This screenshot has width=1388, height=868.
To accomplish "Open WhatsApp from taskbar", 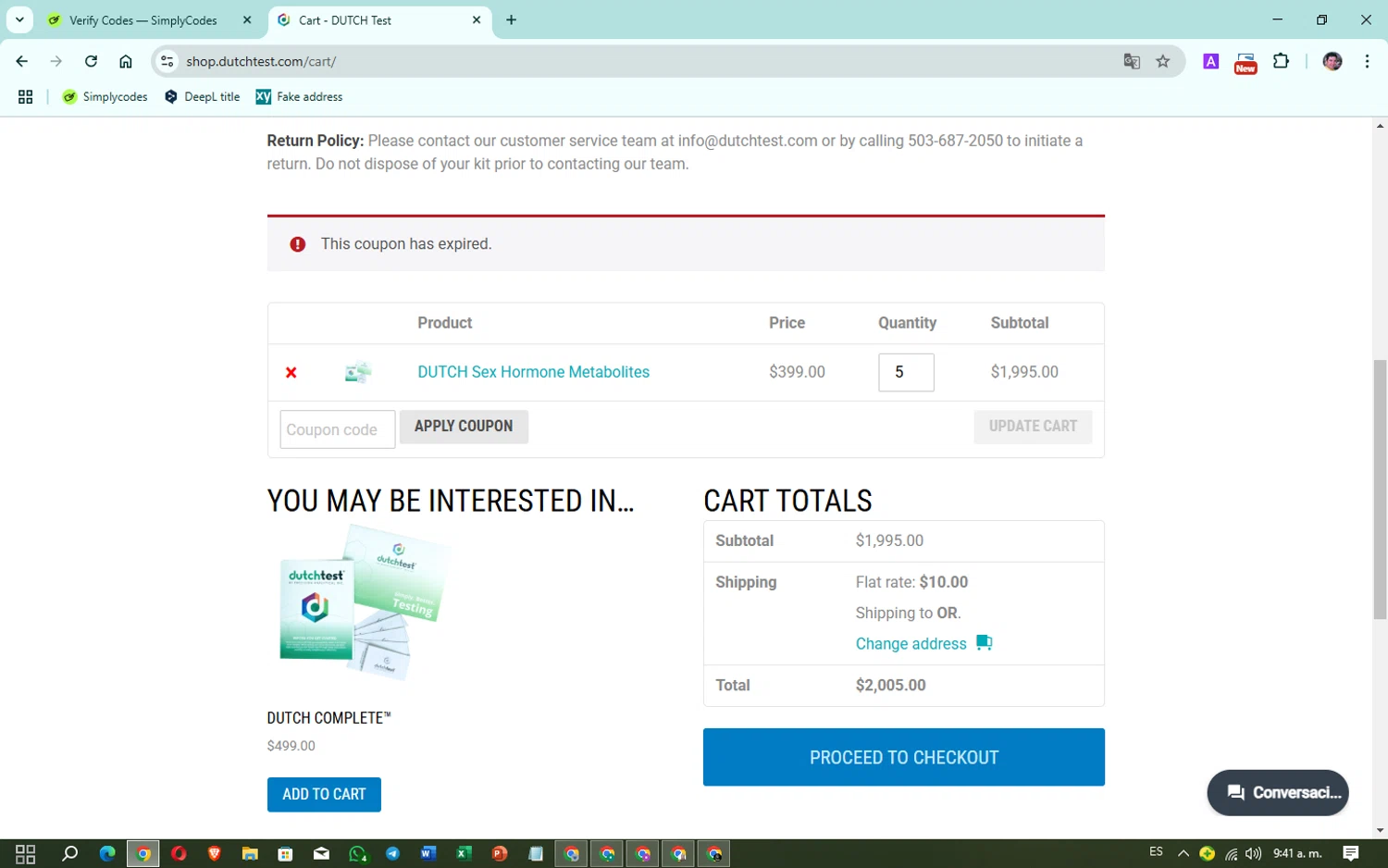I will (357, 853).
